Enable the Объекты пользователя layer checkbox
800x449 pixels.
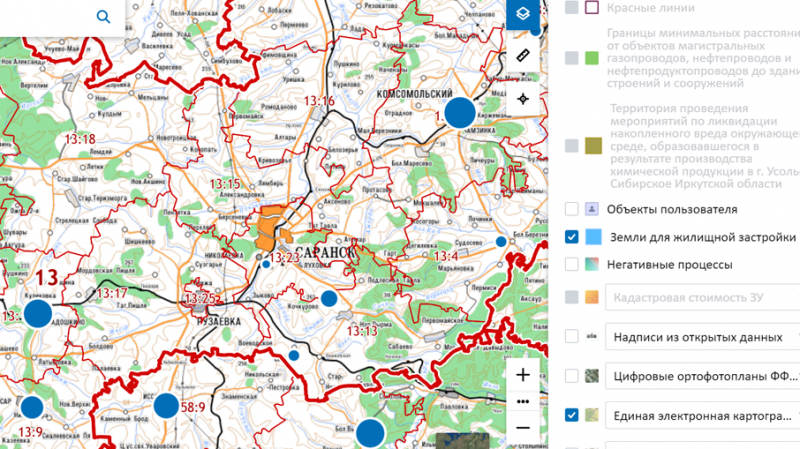(572, 209)
